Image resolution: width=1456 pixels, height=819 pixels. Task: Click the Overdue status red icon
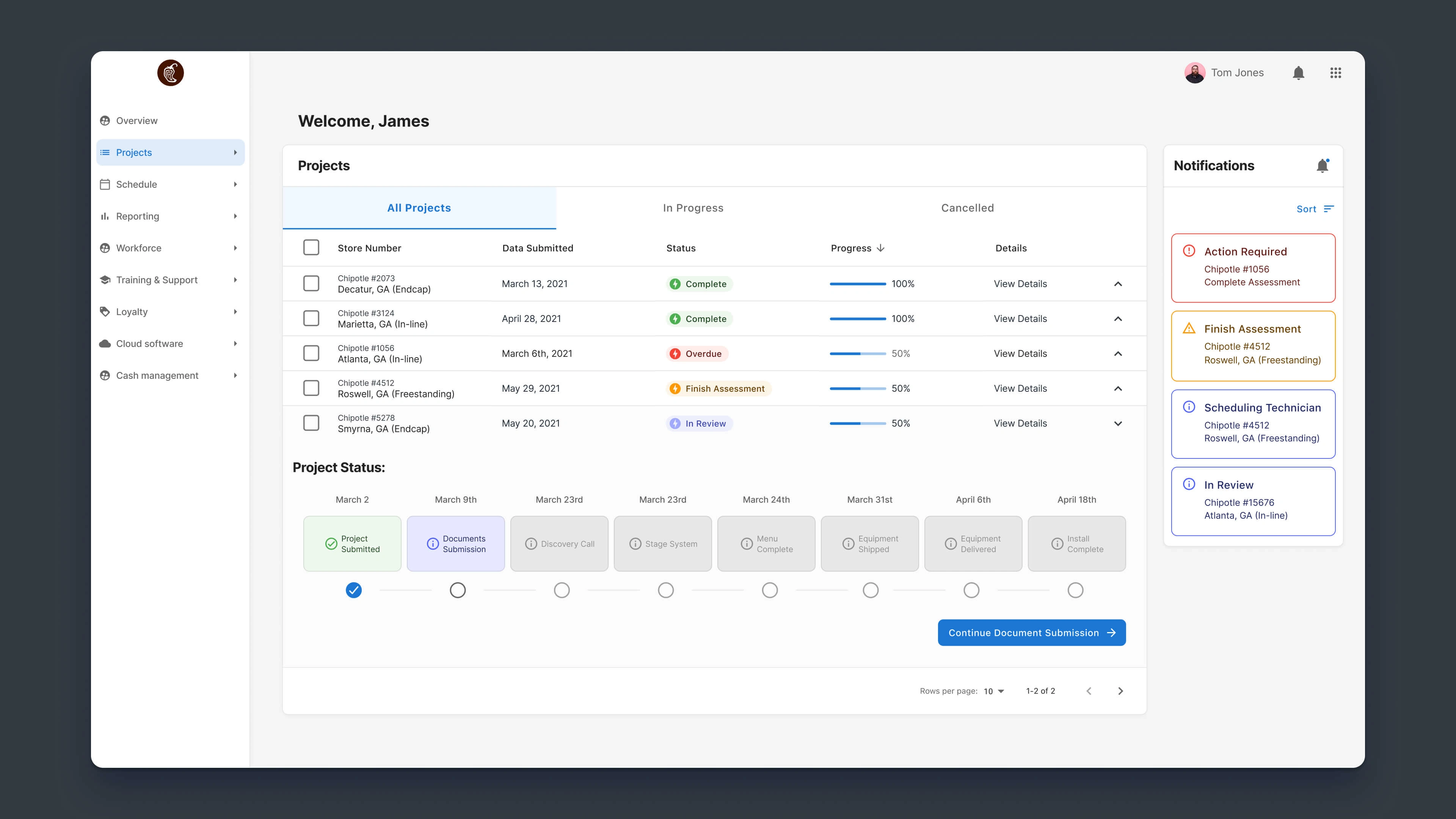click(675, 354)
